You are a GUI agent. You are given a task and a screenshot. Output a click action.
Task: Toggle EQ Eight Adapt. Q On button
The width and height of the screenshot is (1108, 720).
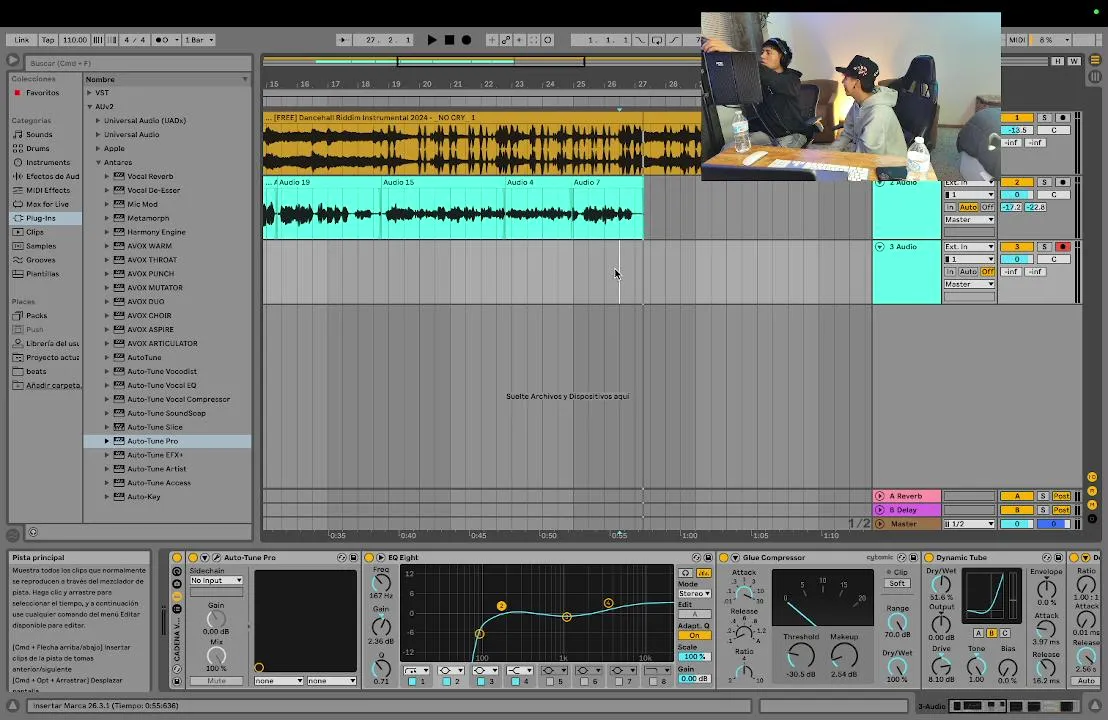pyautogui.click(x=694, y=635)
